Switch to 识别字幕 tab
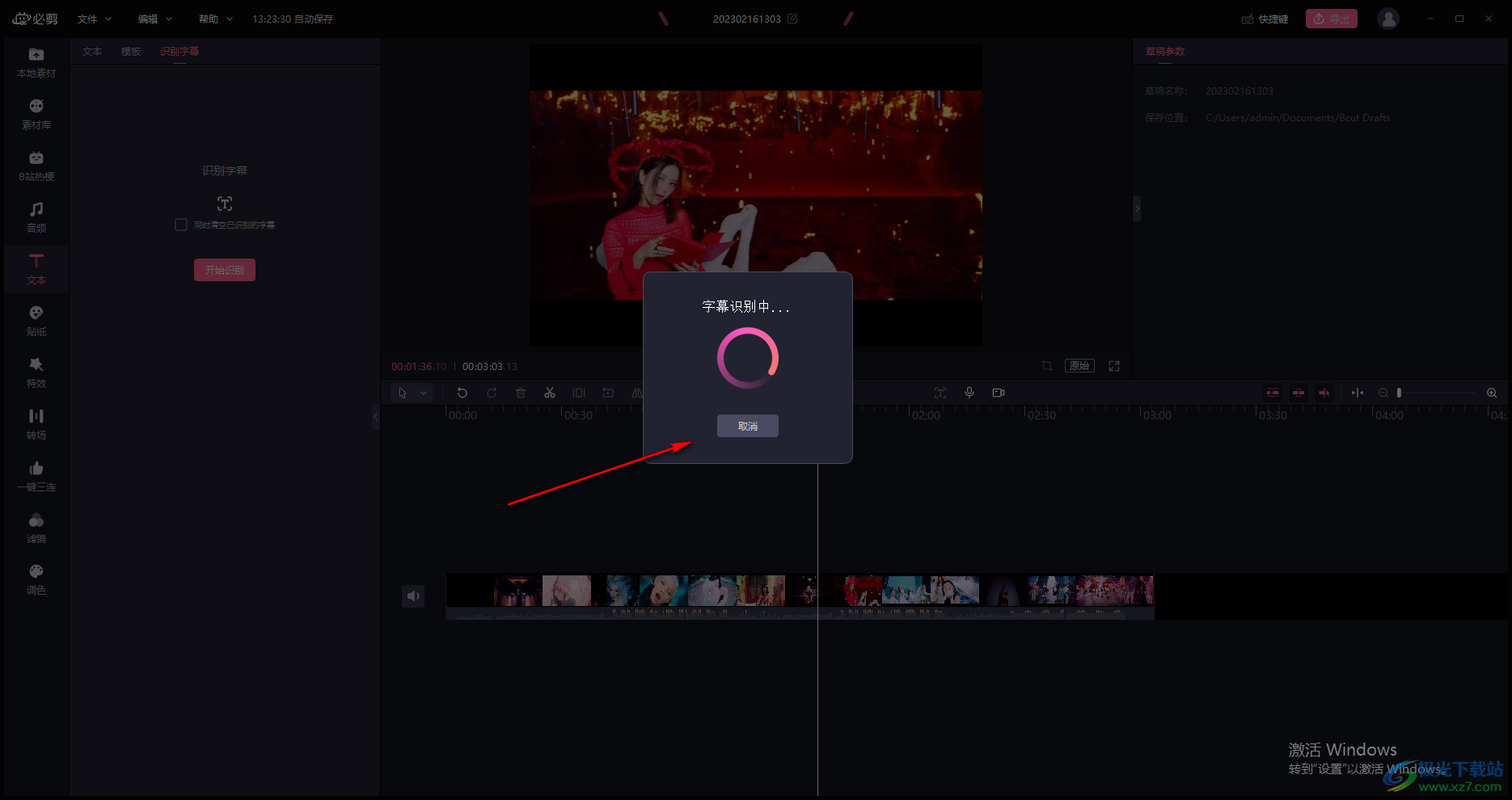Screen dimensions: 1512x800 coord(179,52)
